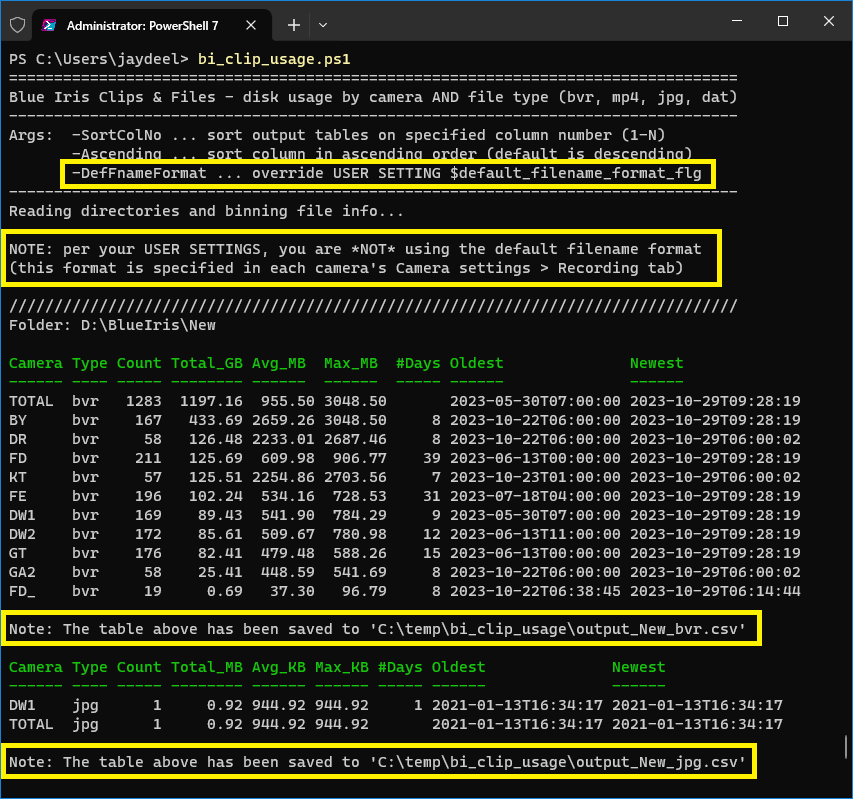Click the 'Max_KB' column header

coord(342,667)
